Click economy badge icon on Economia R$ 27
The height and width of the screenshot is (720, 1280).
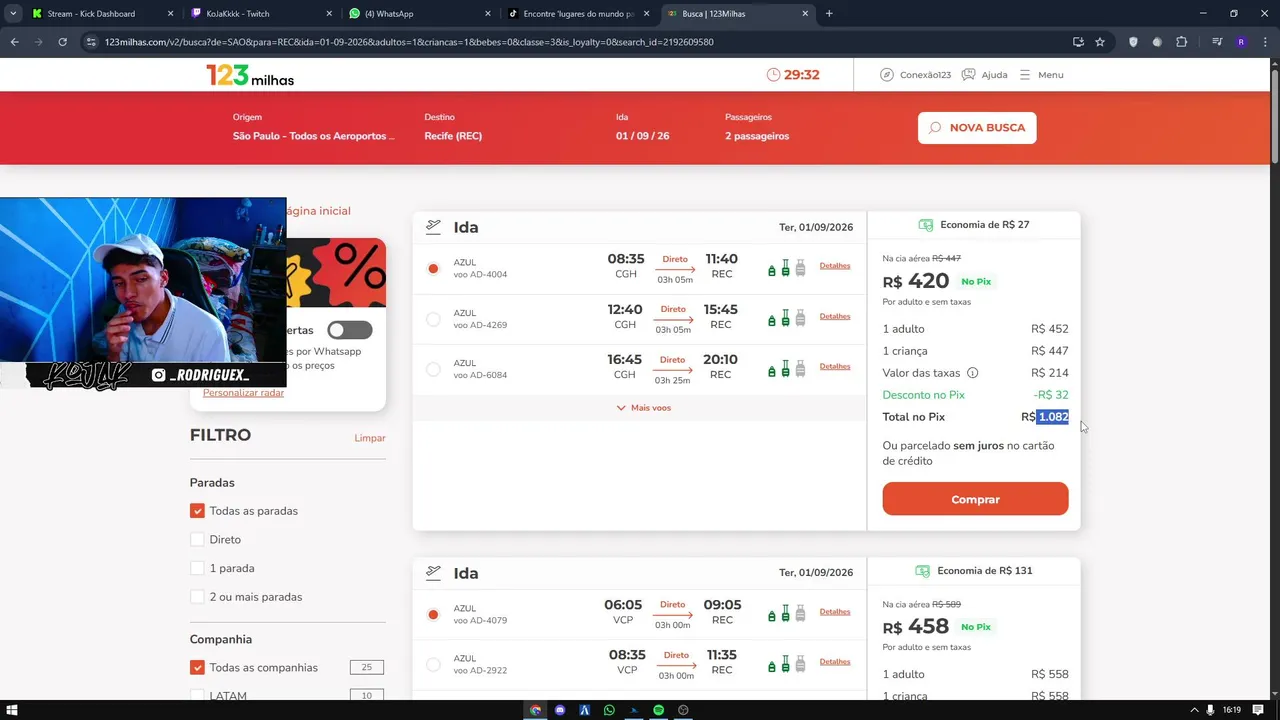click(925, 225)
